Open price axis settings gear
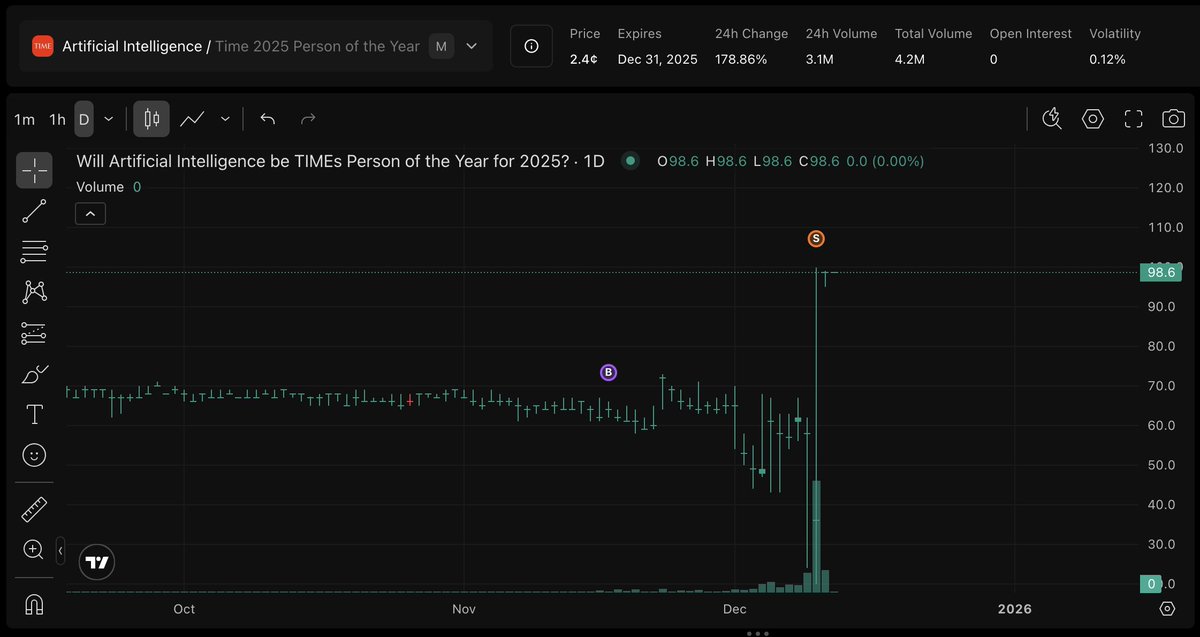 1167,608
